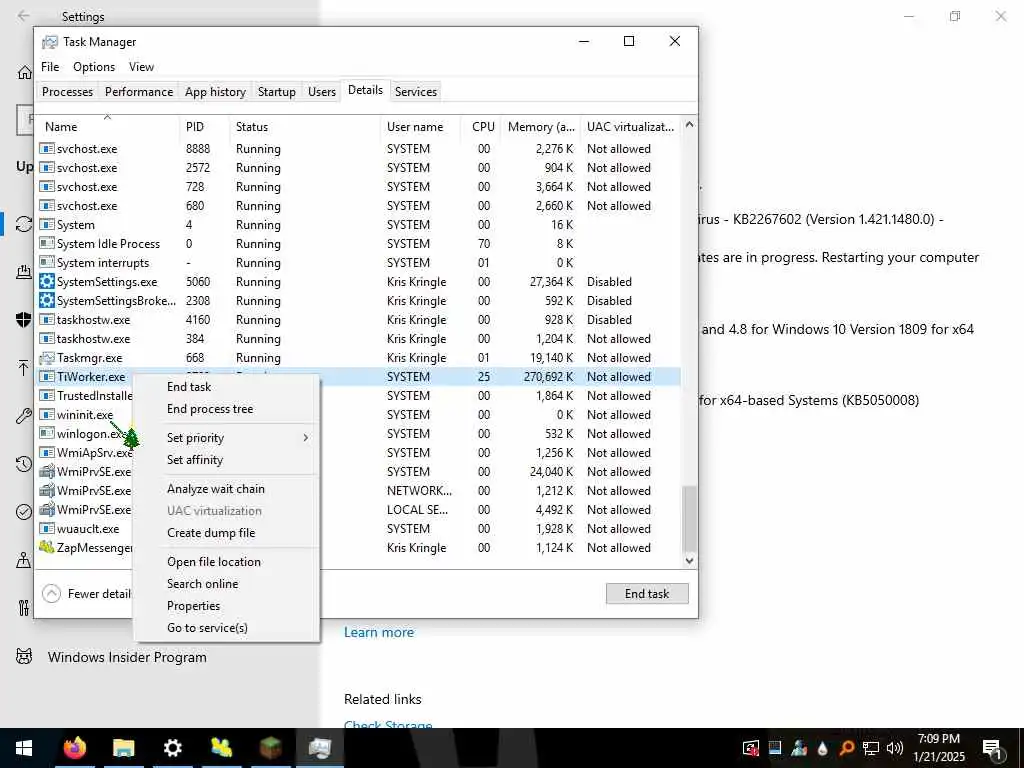Select Search online in context menu

(202, 584)
